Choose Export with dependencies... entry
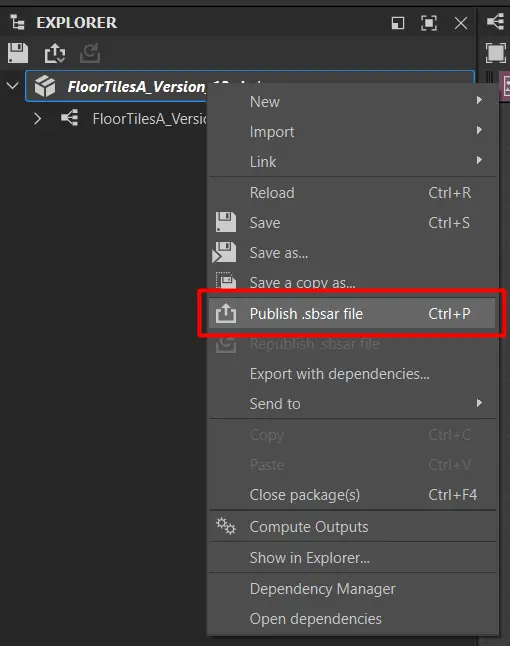Screen dimensions: 510x646 352,374
